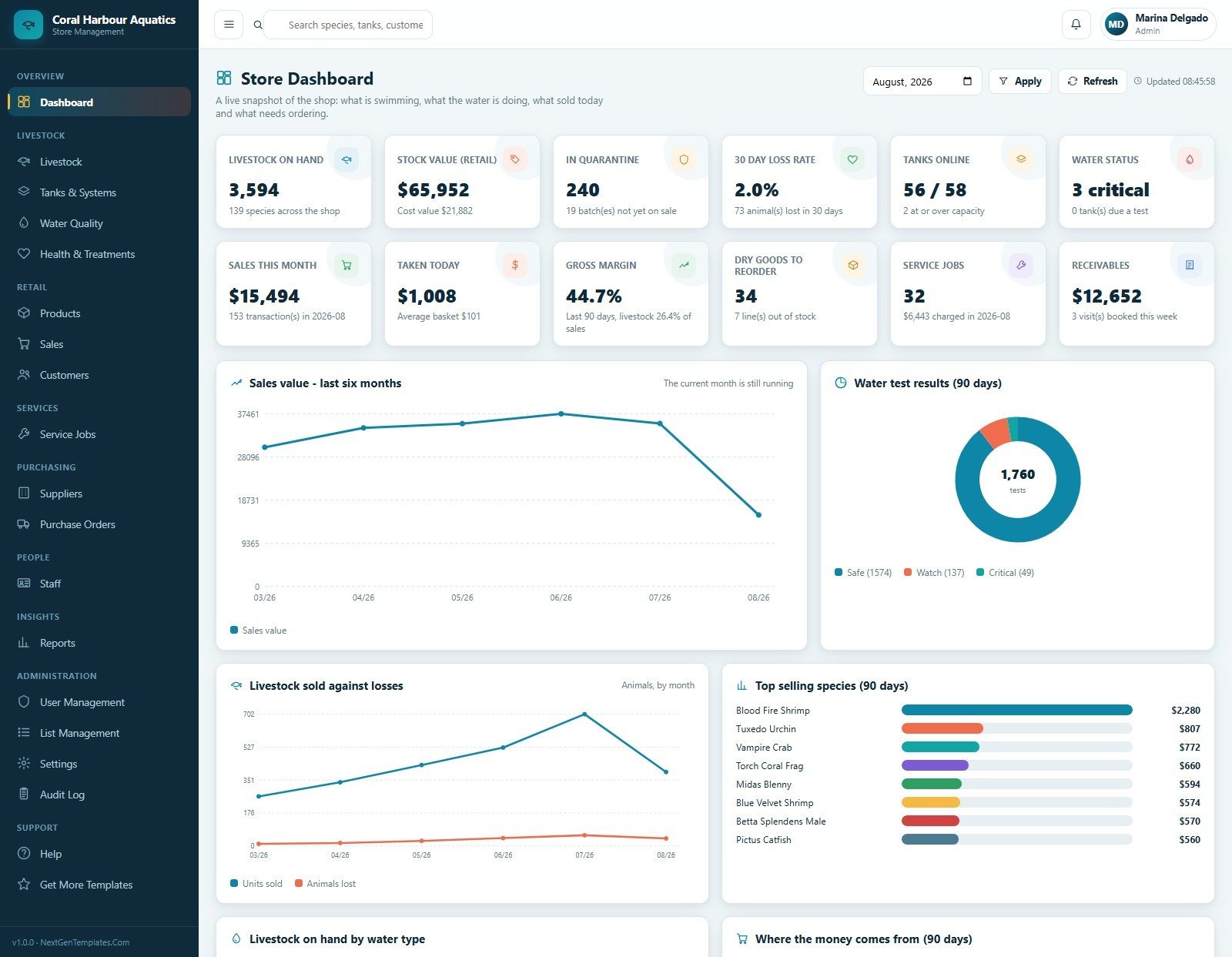This screenshot has width=1232, height=957.
Task: Open the Staff page
Action: tap(99, 584)
